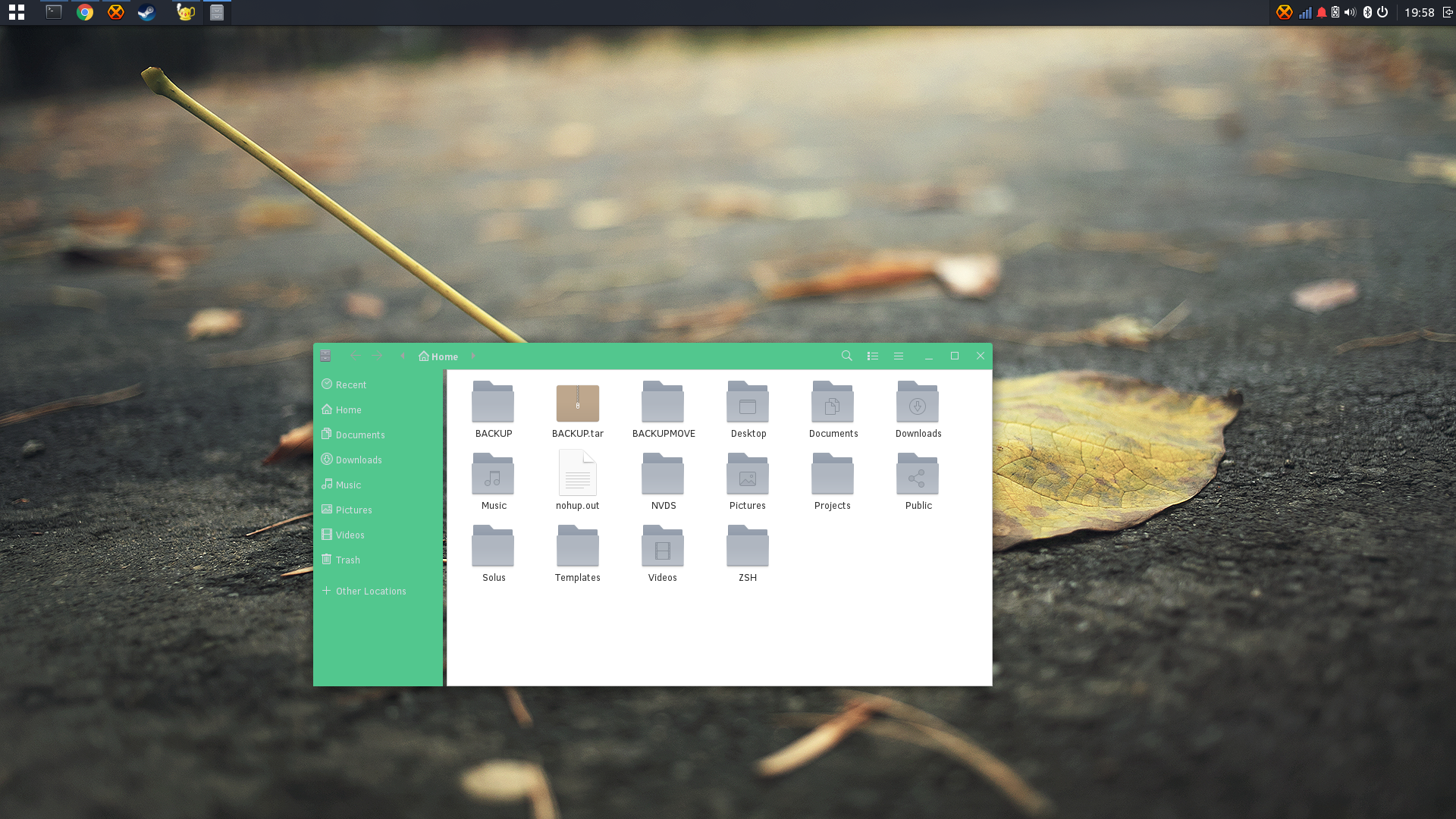Screen dimensions: 1456x819
Task: Switch to list view in file manager
Action: tap(873, 356)
